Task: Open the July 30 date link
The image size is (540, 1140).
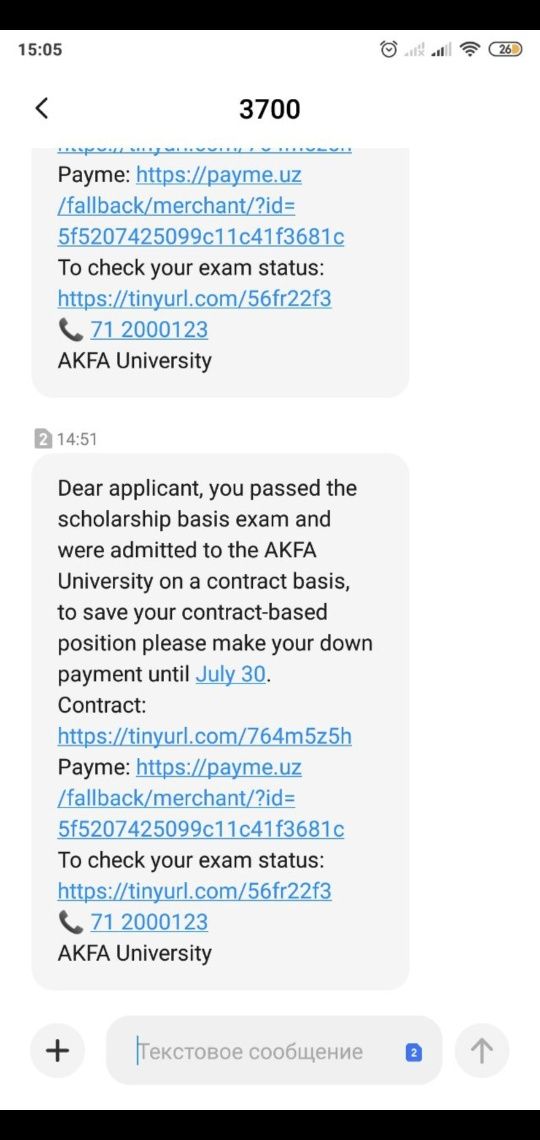Action: pyautogui.click(x=230, y=674)
